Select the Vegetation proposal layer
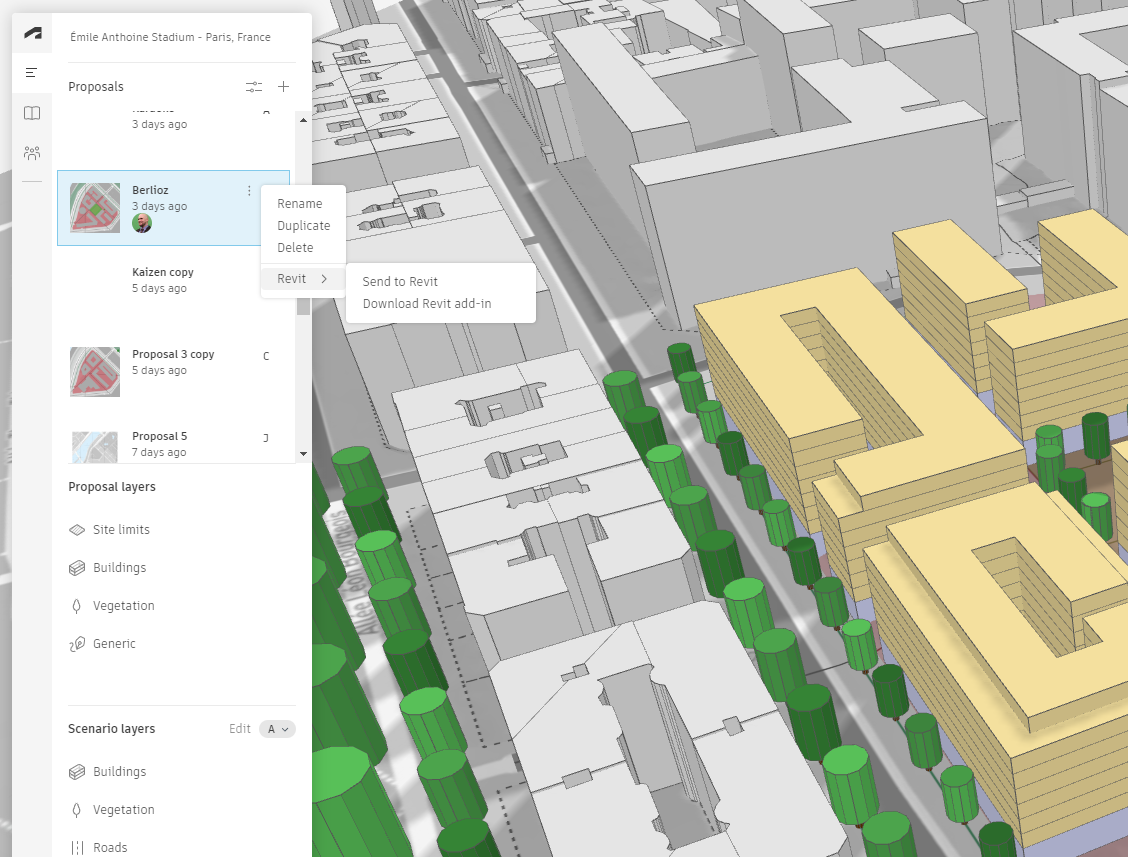 [x=123, y=606]
